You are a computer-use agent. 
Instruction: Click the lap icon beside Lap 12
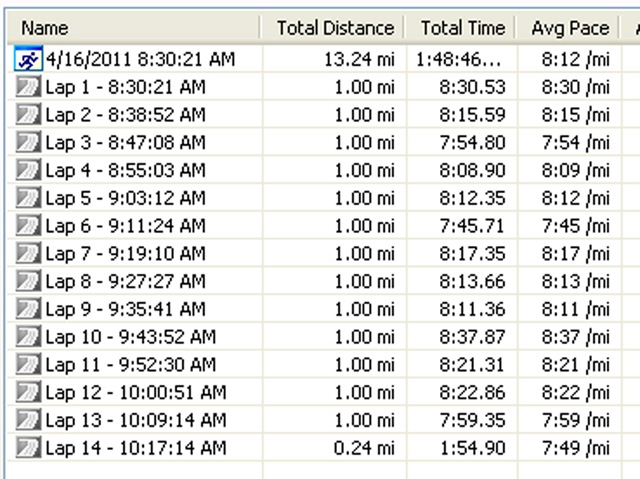(x=28, y=392)
